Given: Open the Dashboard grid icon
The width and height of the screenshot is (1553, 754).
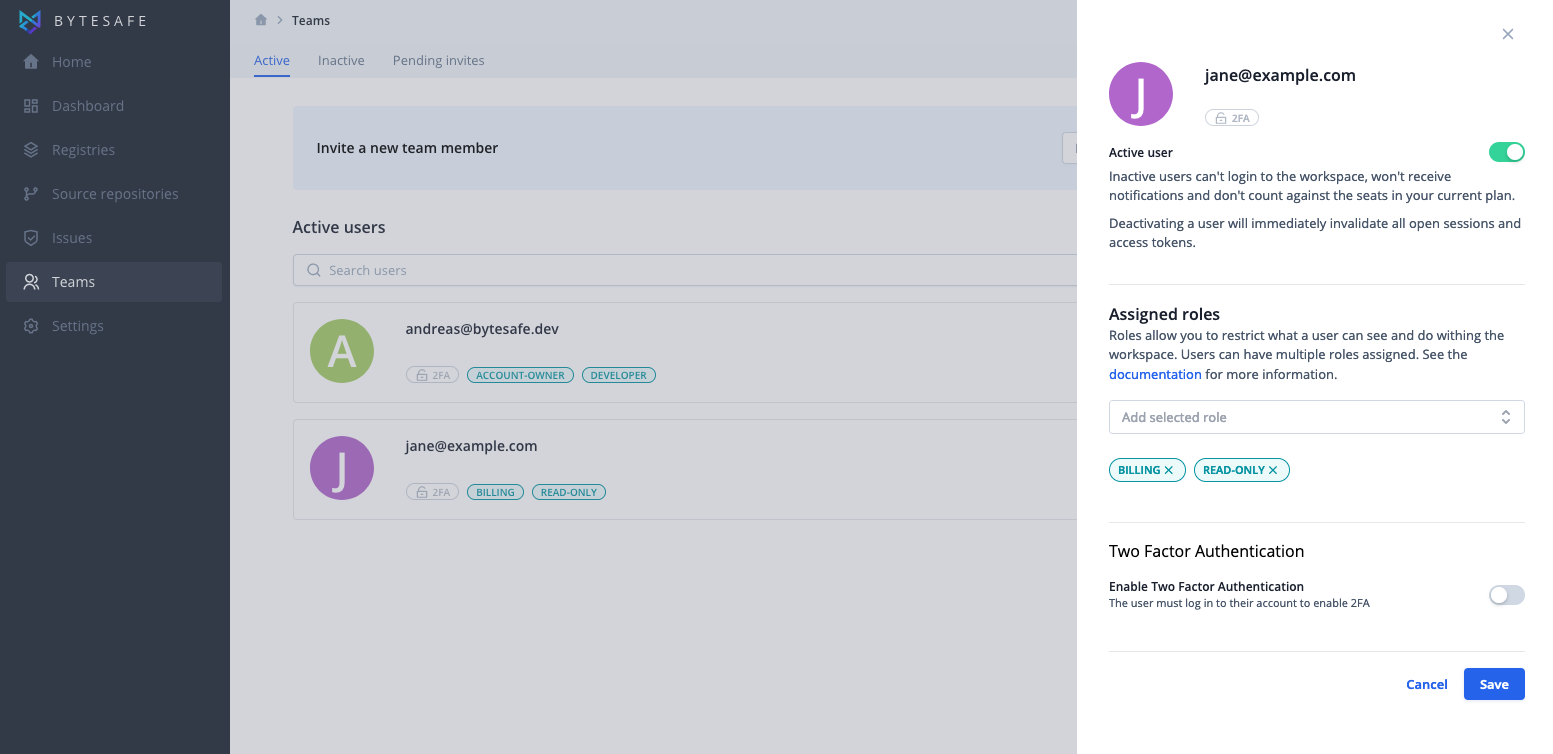Looking at the screenshot, I should [x=31, y=106].
